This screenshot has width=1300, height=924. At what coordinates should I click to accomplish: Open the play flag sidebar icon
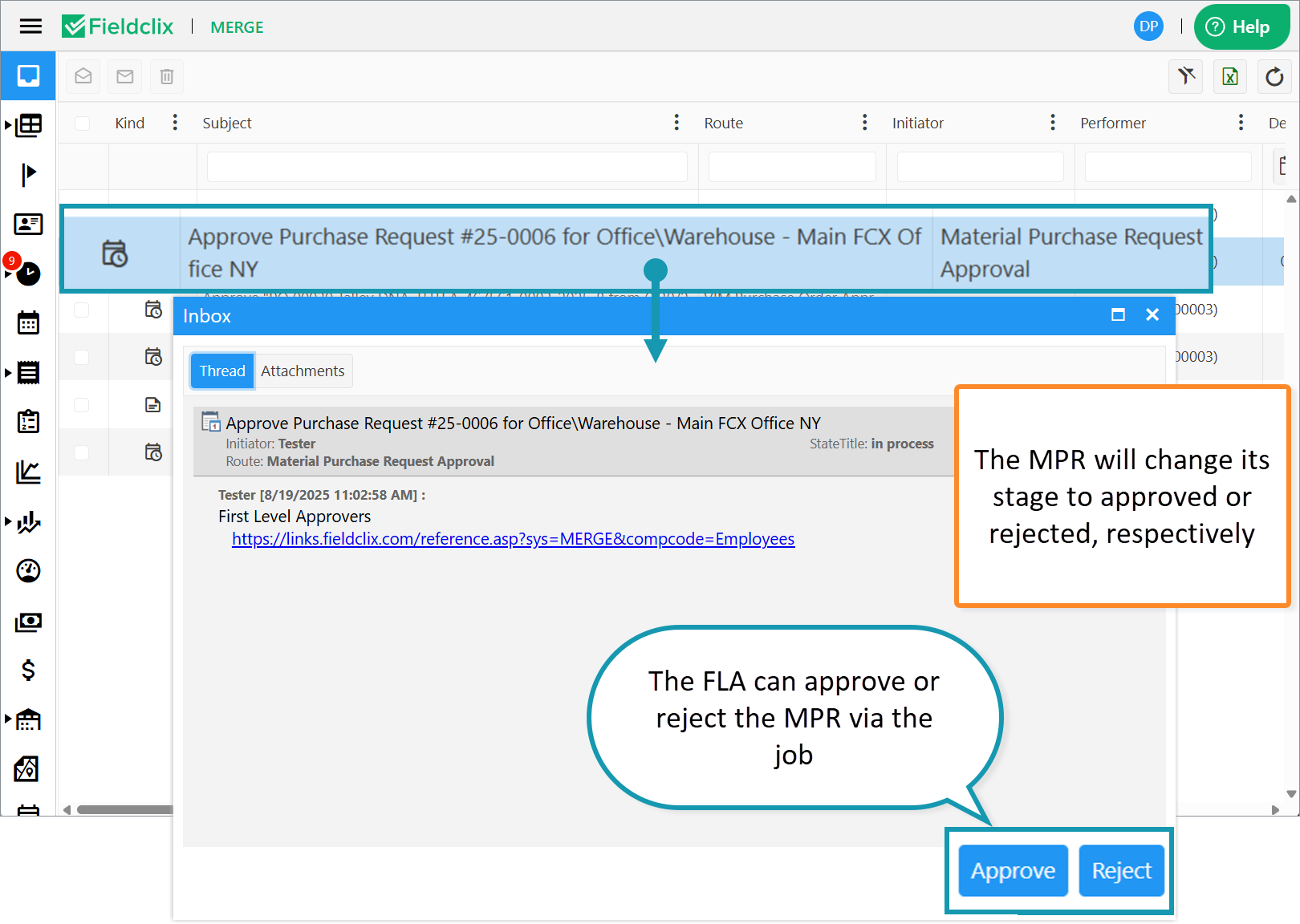(x=29, y=174)
